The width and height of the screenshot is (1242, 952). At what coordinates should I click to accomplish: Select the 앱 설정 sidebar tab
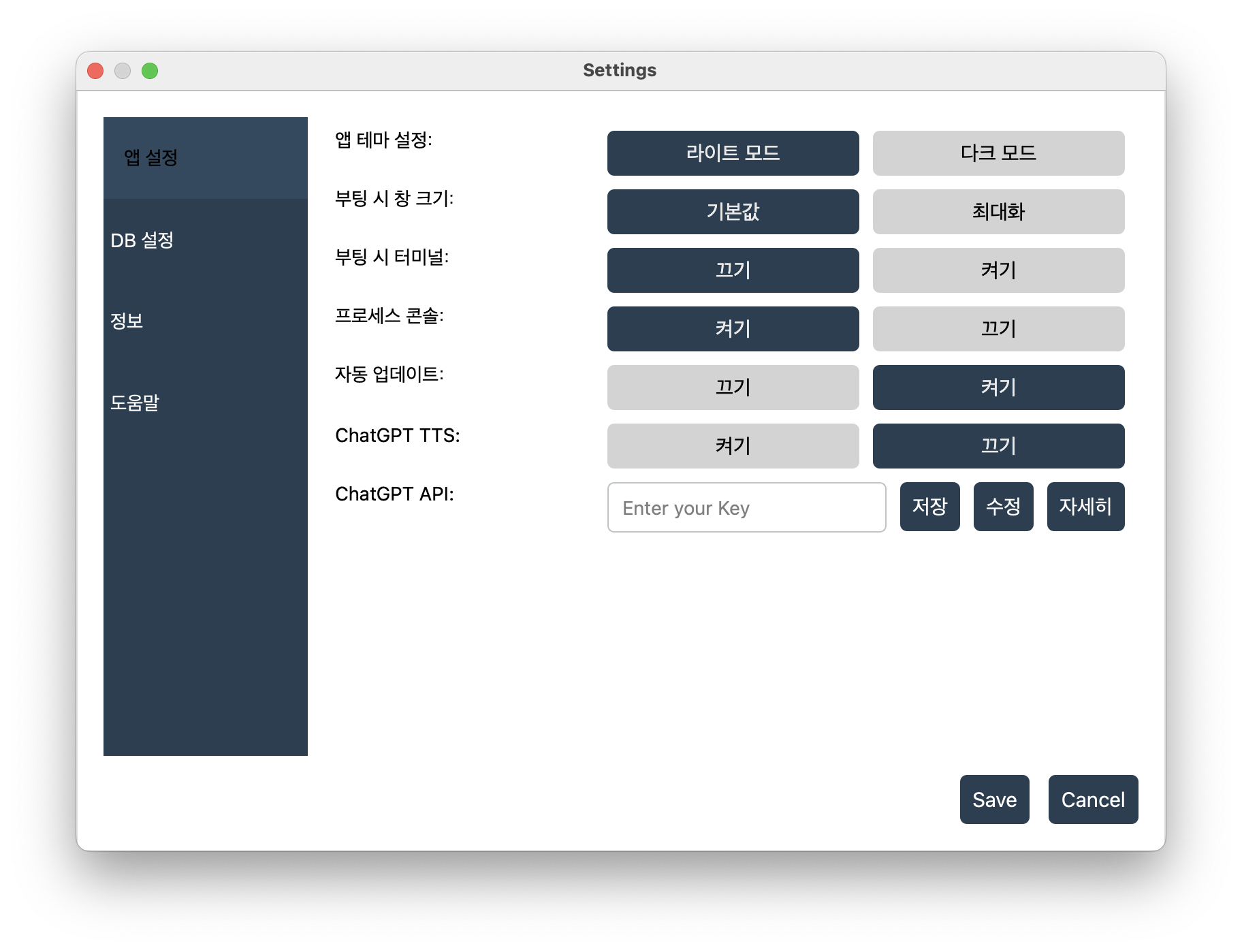pos(205,158)
